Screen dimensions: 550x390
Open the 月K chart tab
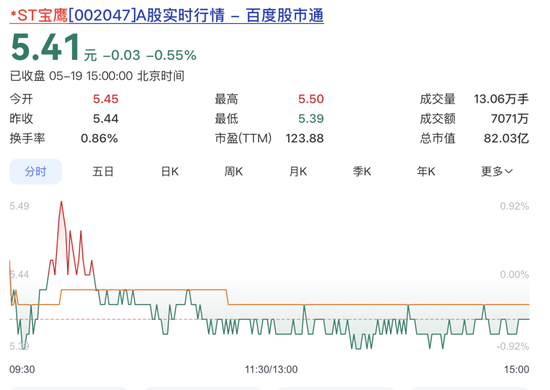click(x=298, y=172)
